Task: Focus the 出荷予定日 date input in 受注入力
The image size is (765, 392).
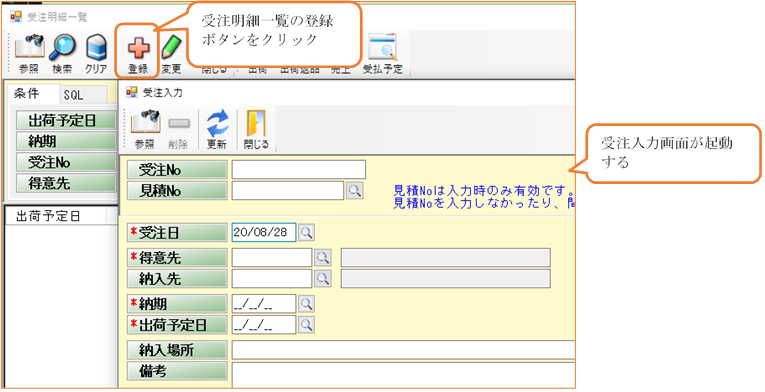Action: coord(264,325)
